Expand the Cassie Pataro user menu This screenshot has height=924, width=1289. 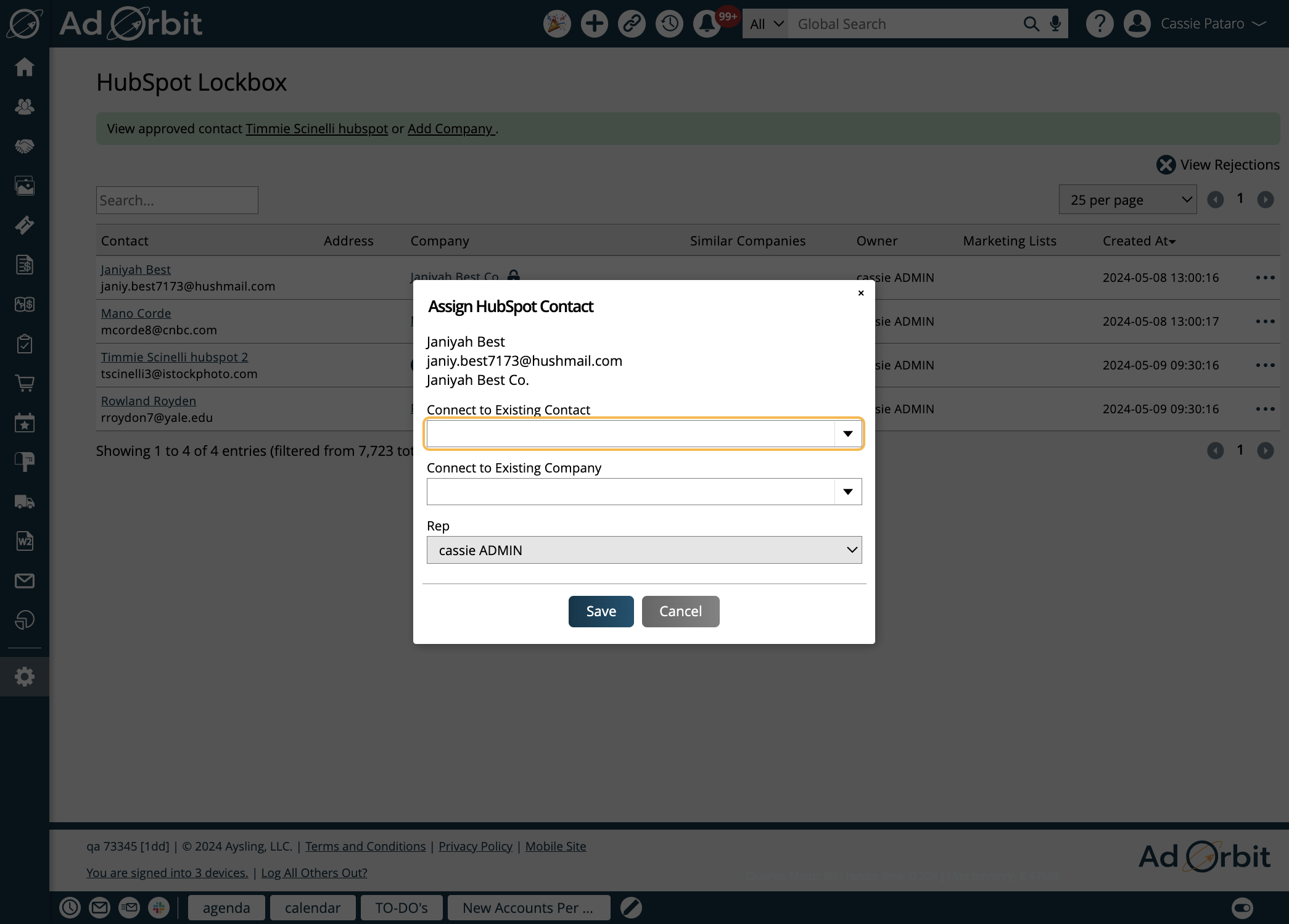(x=1213, y=23)
